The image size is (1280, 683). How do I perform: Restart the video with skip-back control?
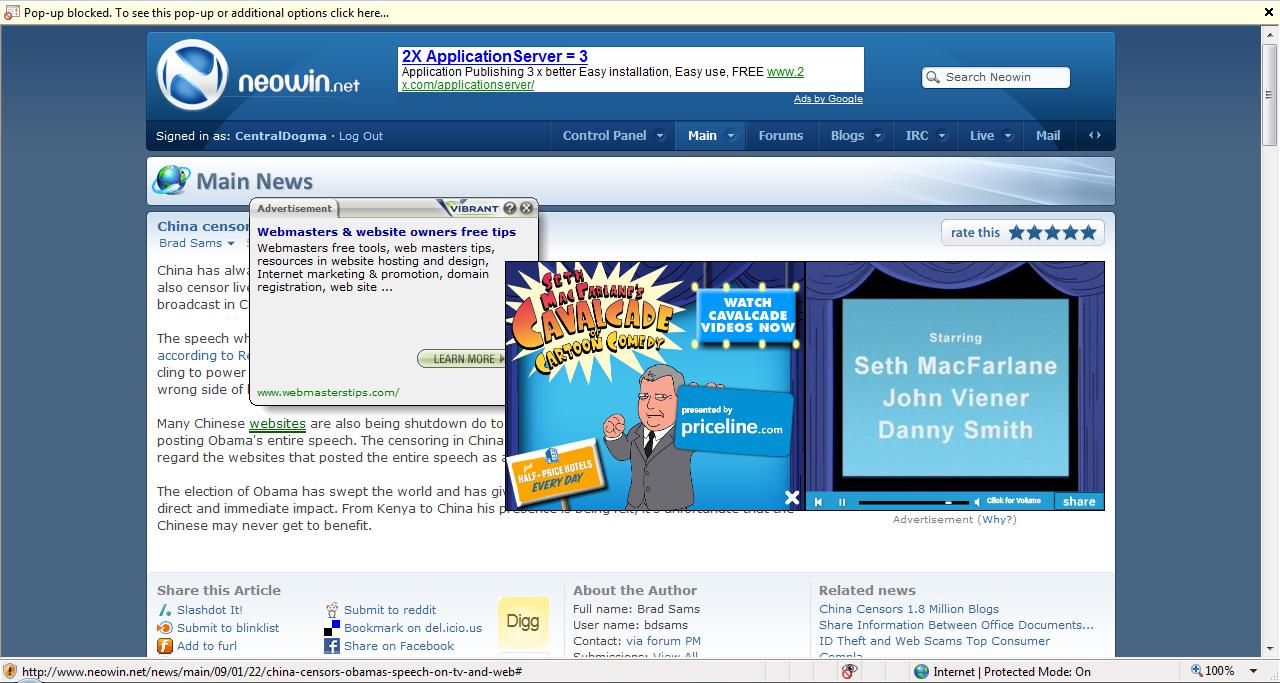(x=819, y=502)
